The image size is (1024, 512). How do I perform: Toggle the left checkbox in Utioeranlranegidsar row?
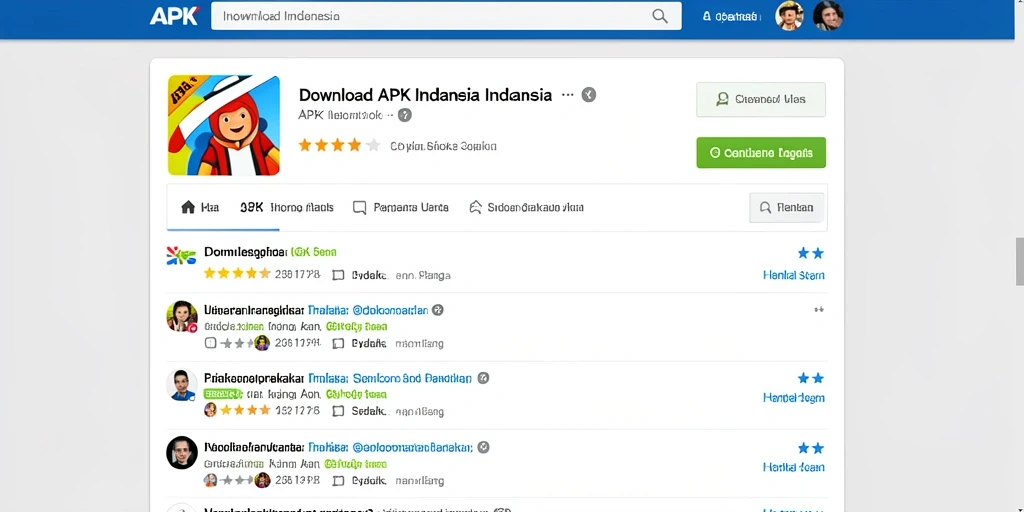pyautogui.click(x=210, y=343)
